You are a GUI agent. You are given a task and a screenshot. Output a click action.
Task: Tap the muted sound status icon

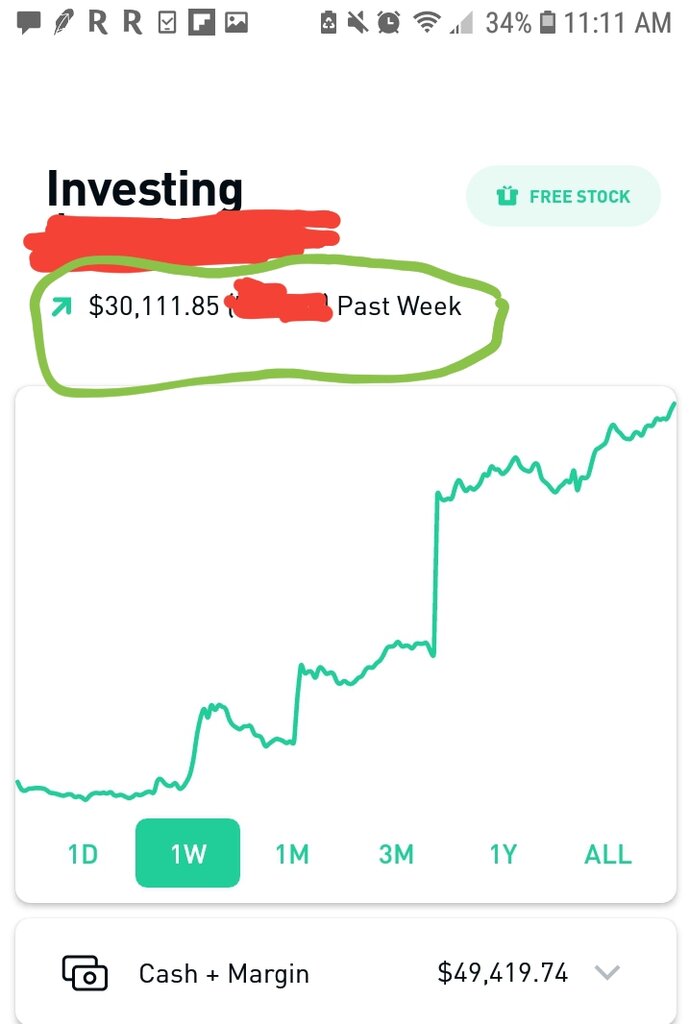pos(357,23)
